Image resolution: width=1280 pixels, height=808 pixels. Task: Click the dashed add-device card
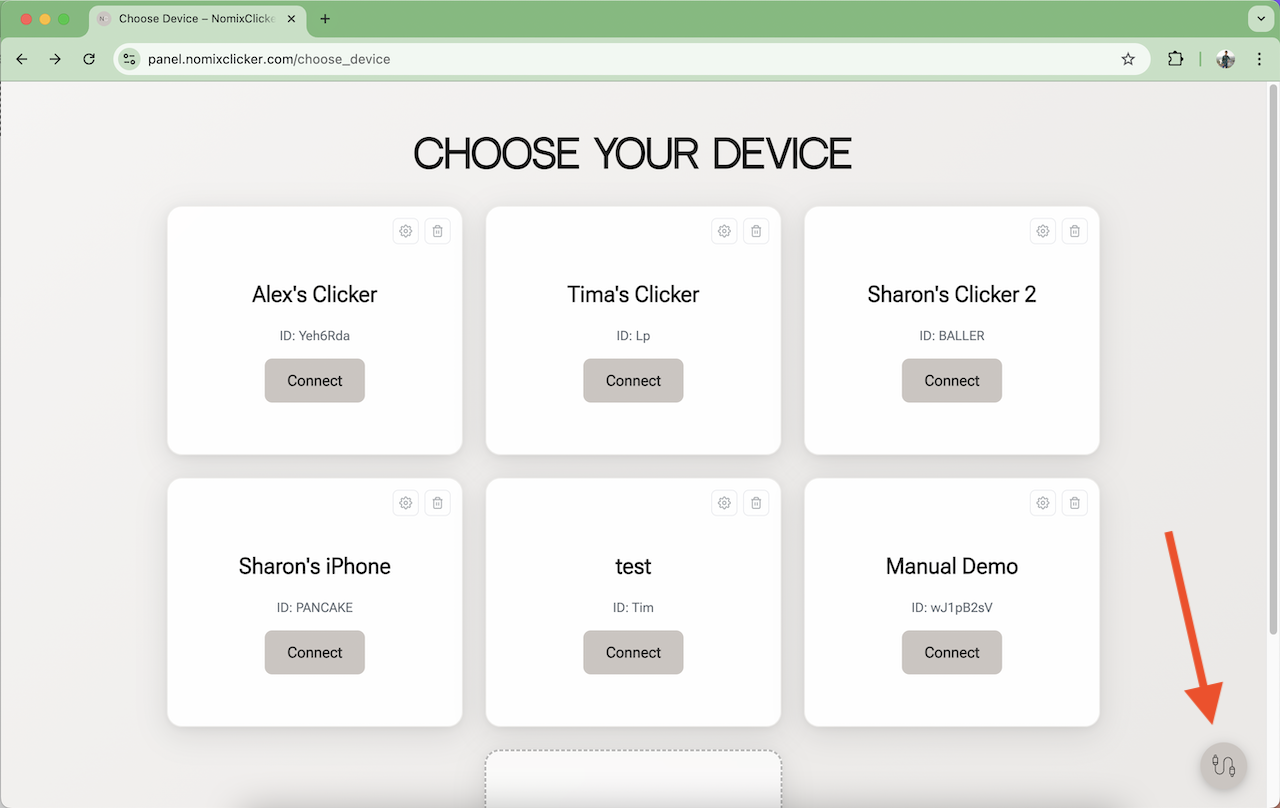pos(633,778)
